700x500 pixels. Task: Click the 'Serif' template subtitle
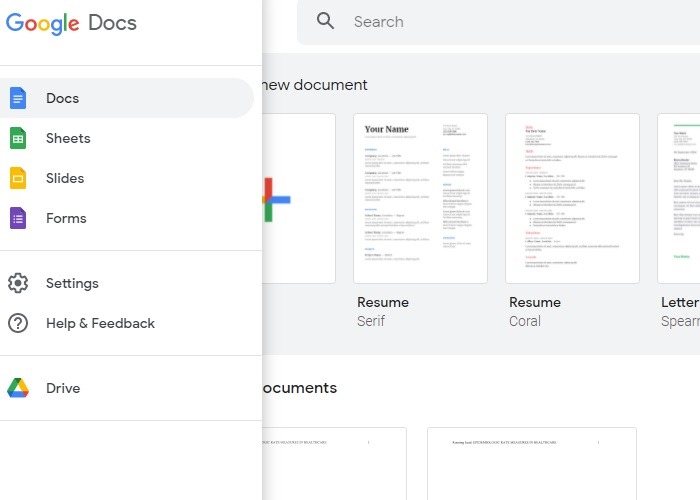(x=371, y=321)
